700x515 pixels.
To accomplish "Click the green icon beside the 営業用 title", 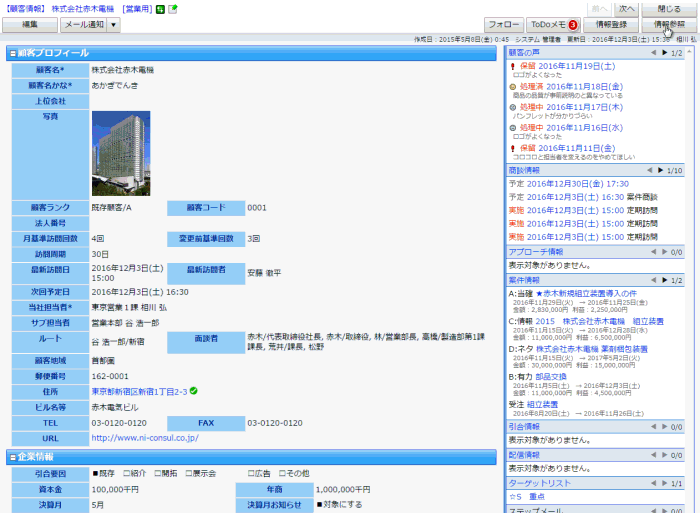I will coord(161,9).
